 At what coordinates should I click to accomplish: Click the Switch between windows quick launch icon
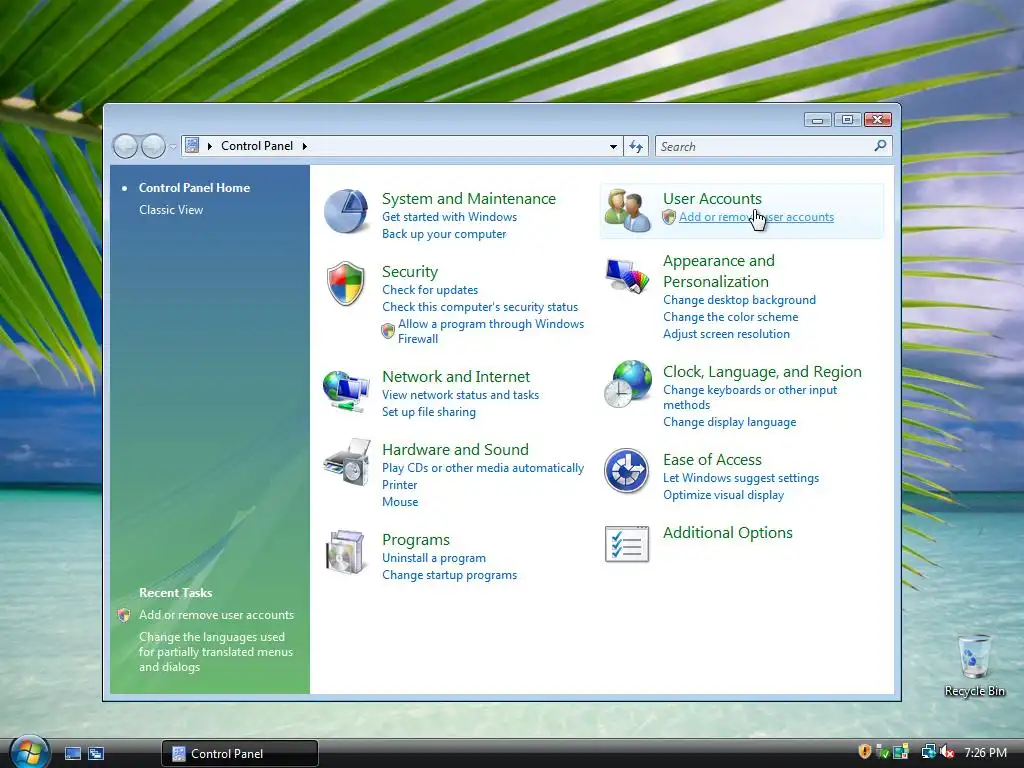click(96, 754)
